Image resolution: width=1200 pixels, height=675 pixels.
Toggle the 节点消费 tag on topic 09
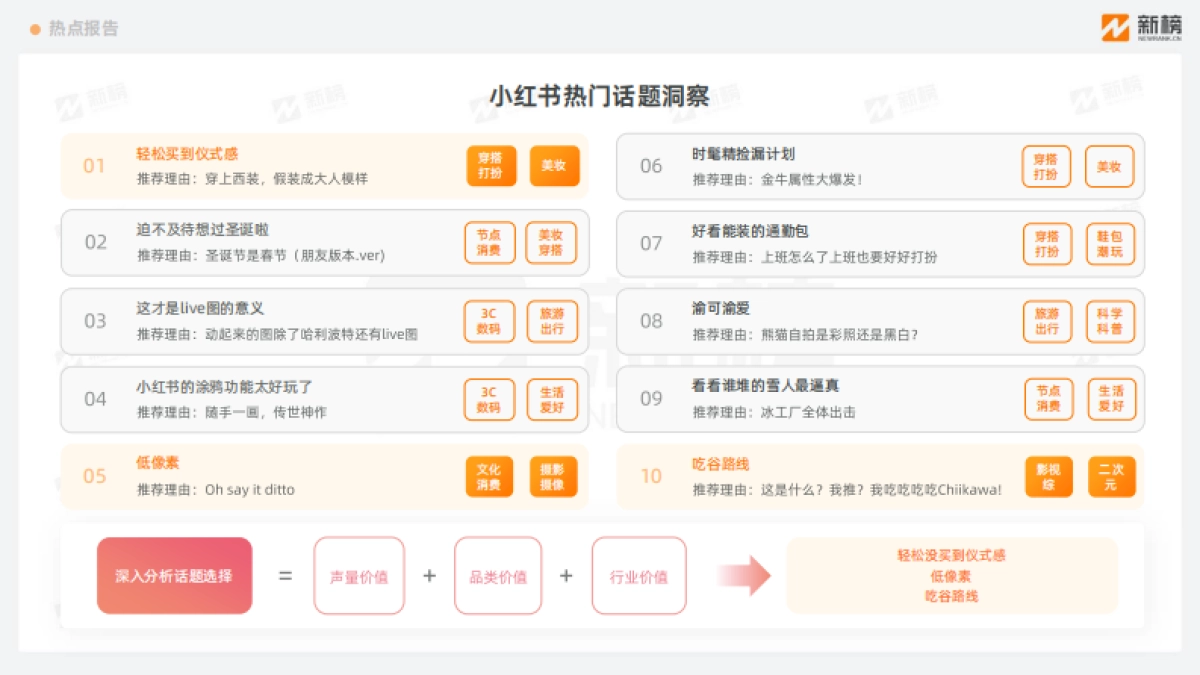pos(1048,399)
